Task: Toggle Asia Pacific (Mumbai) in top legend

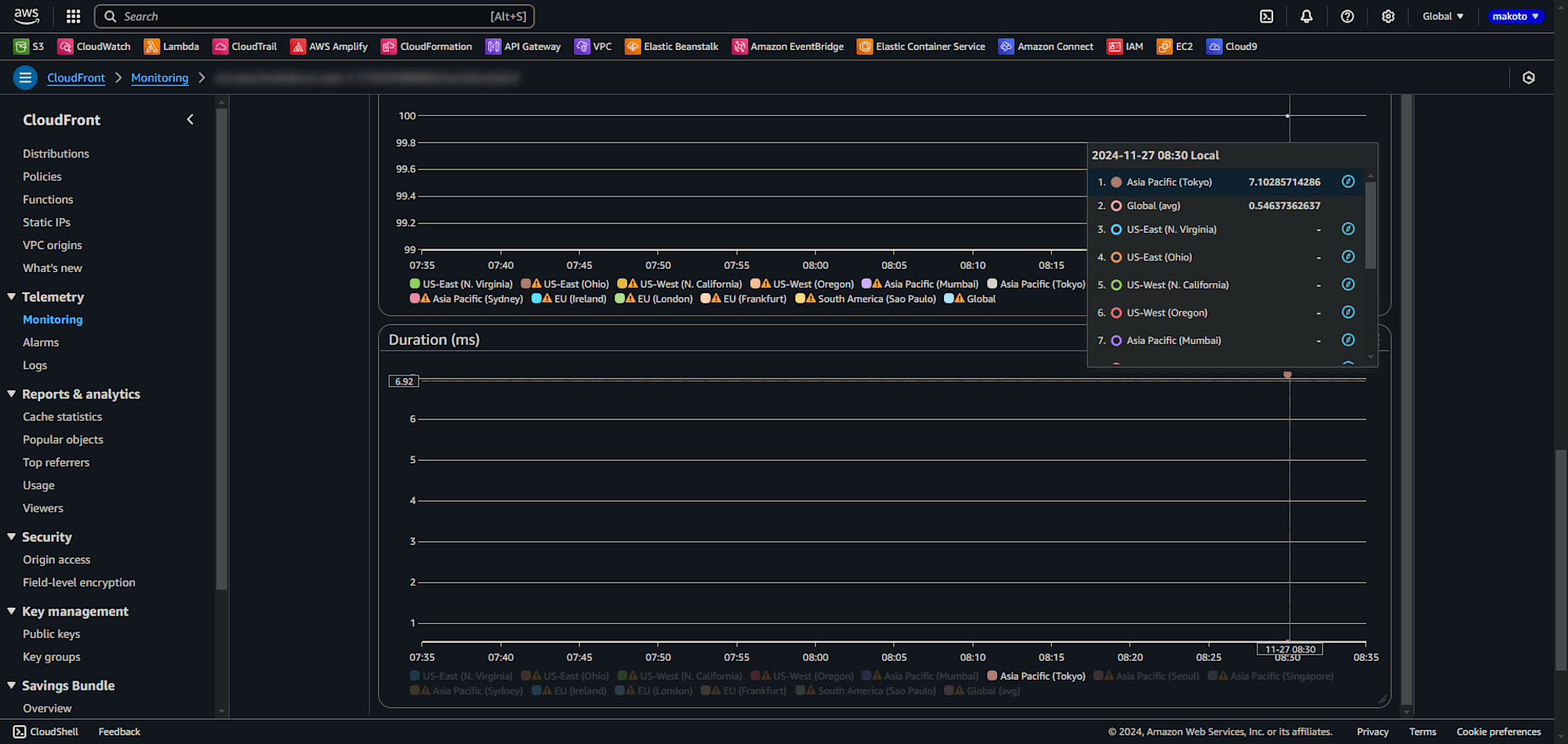Action: (x=920, y=284)
